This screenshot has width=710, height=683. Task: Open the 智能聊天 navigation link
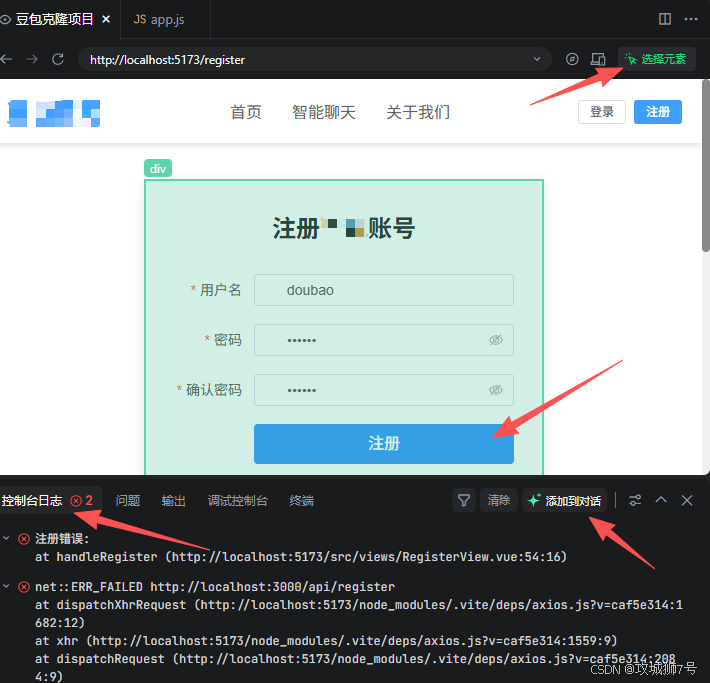coord(324,112)
